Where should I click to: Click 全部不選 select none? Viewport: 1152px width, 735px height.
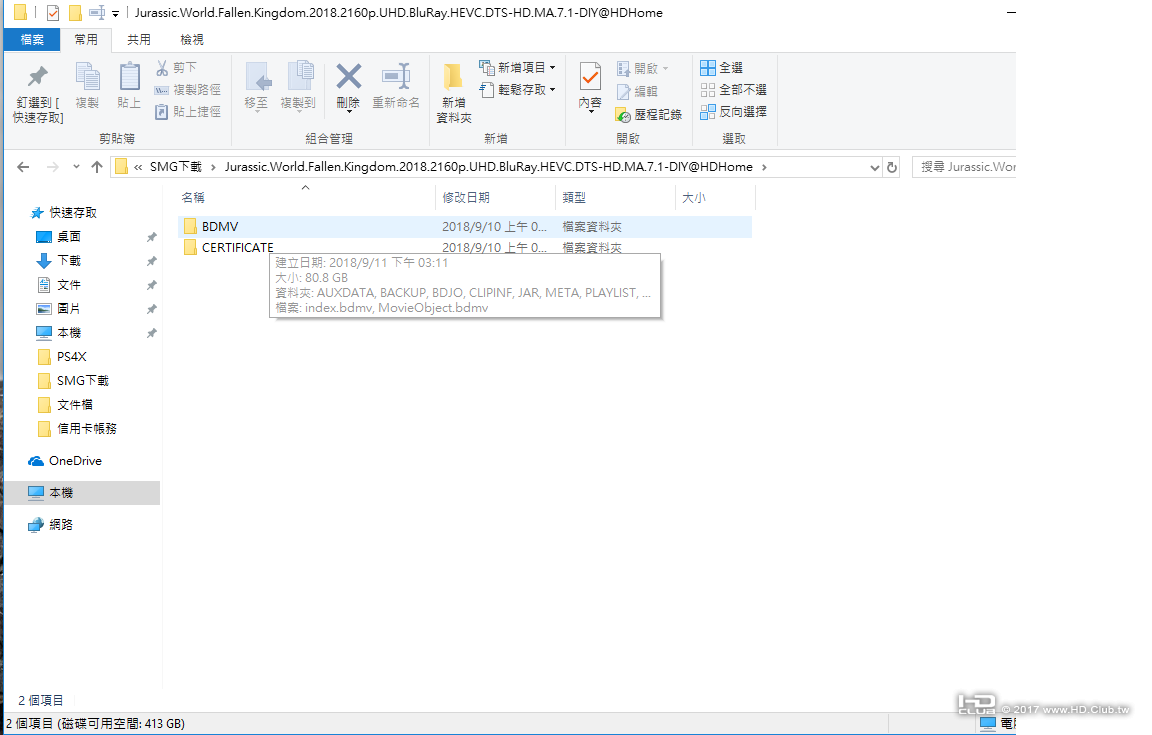click(733, 90)
